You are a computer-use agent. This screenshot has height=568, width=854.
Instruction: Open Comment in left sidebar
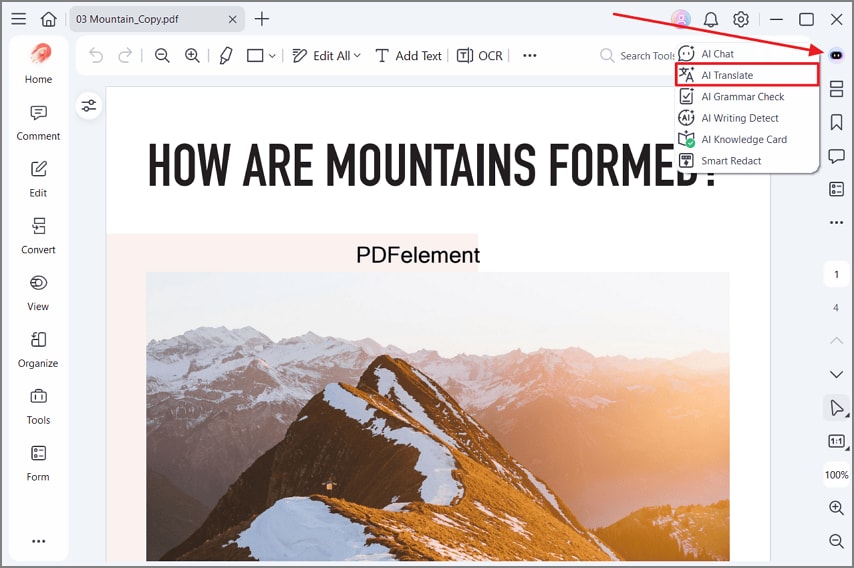click(38, 123)
